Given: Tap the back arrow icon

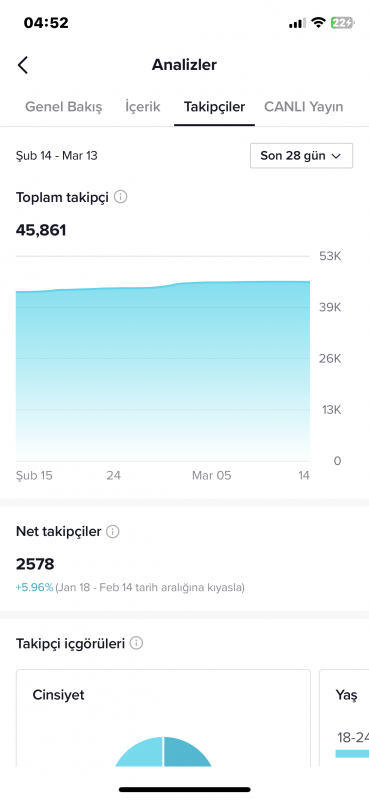Looking at the screenshot, I should [23, 65].
